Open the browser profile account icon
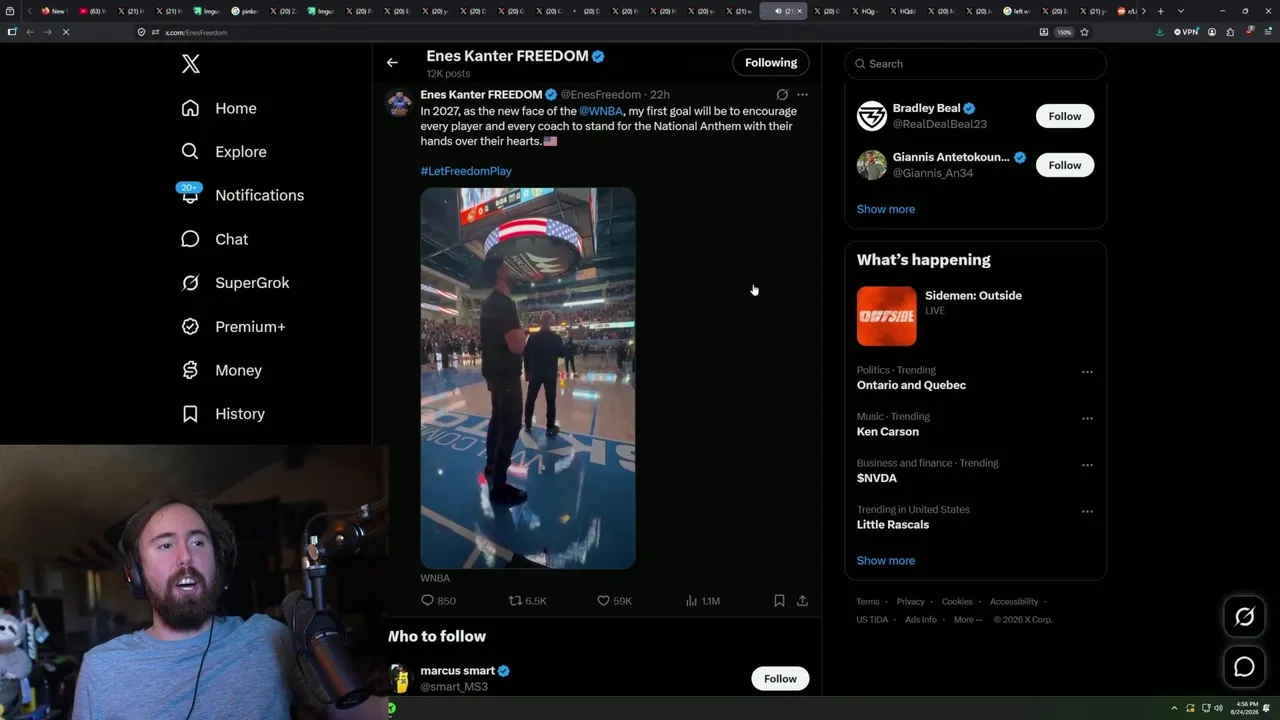Image resolution: width=1280 pixels, height=720 pixels. coord(1212,32)
